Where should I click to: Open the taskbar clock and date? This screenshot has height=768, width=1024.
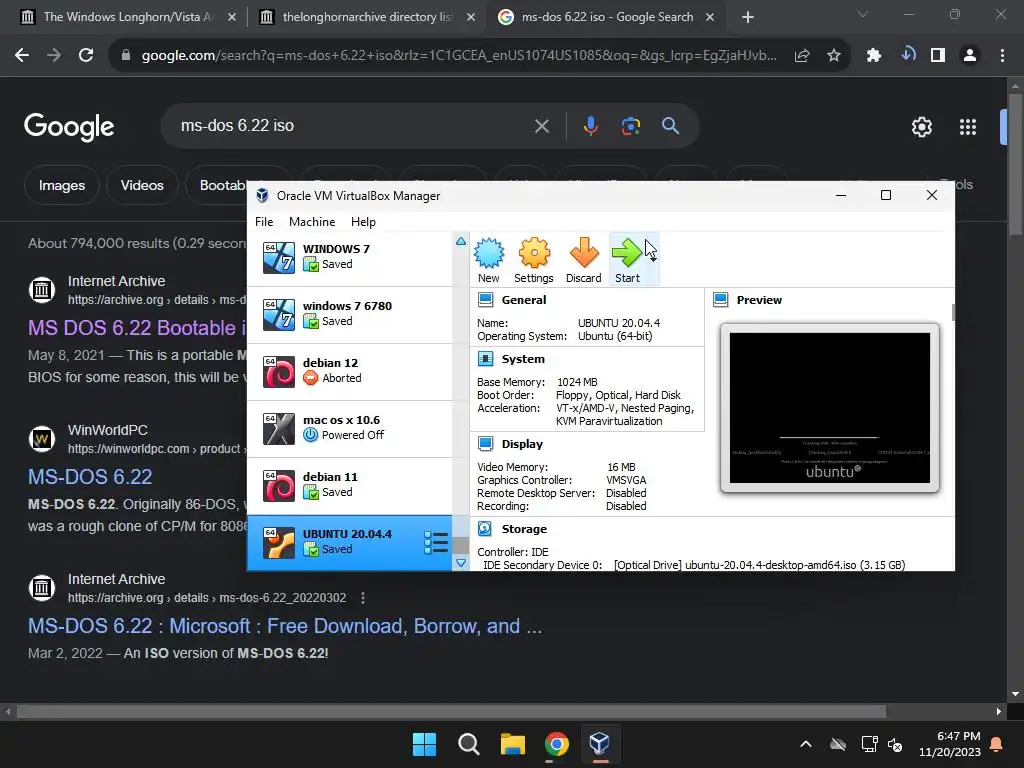950,744
